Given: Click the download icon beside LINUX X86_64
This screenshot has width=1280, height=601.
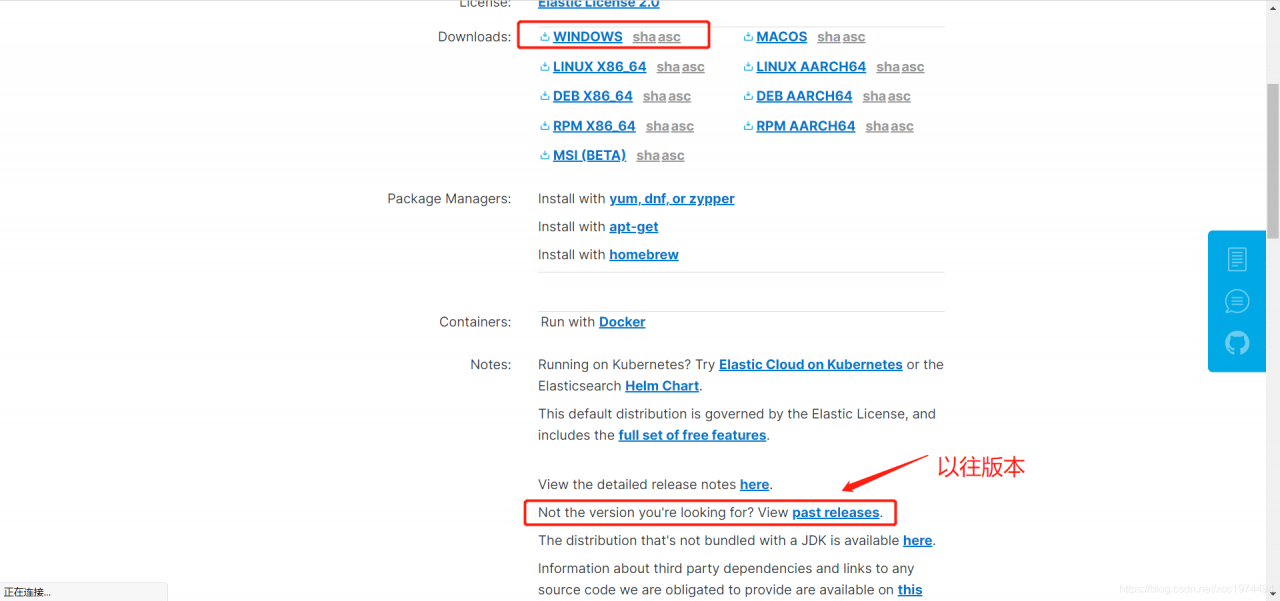Looking at the screenshot, I should [x=545, y=67].
